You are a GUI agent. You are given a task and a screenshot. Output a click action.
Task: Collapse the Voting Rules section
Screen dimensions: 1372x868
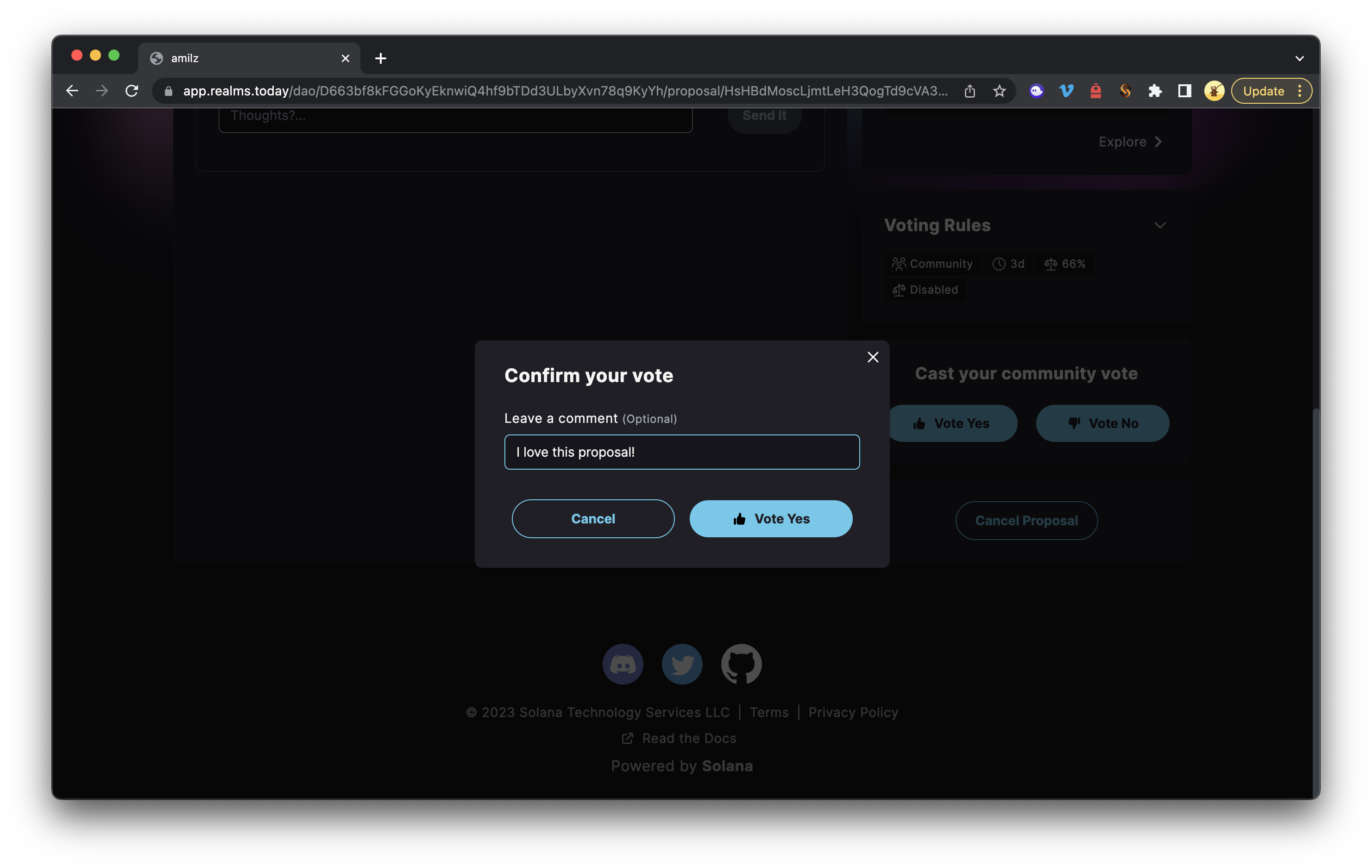click(1160, 225)
